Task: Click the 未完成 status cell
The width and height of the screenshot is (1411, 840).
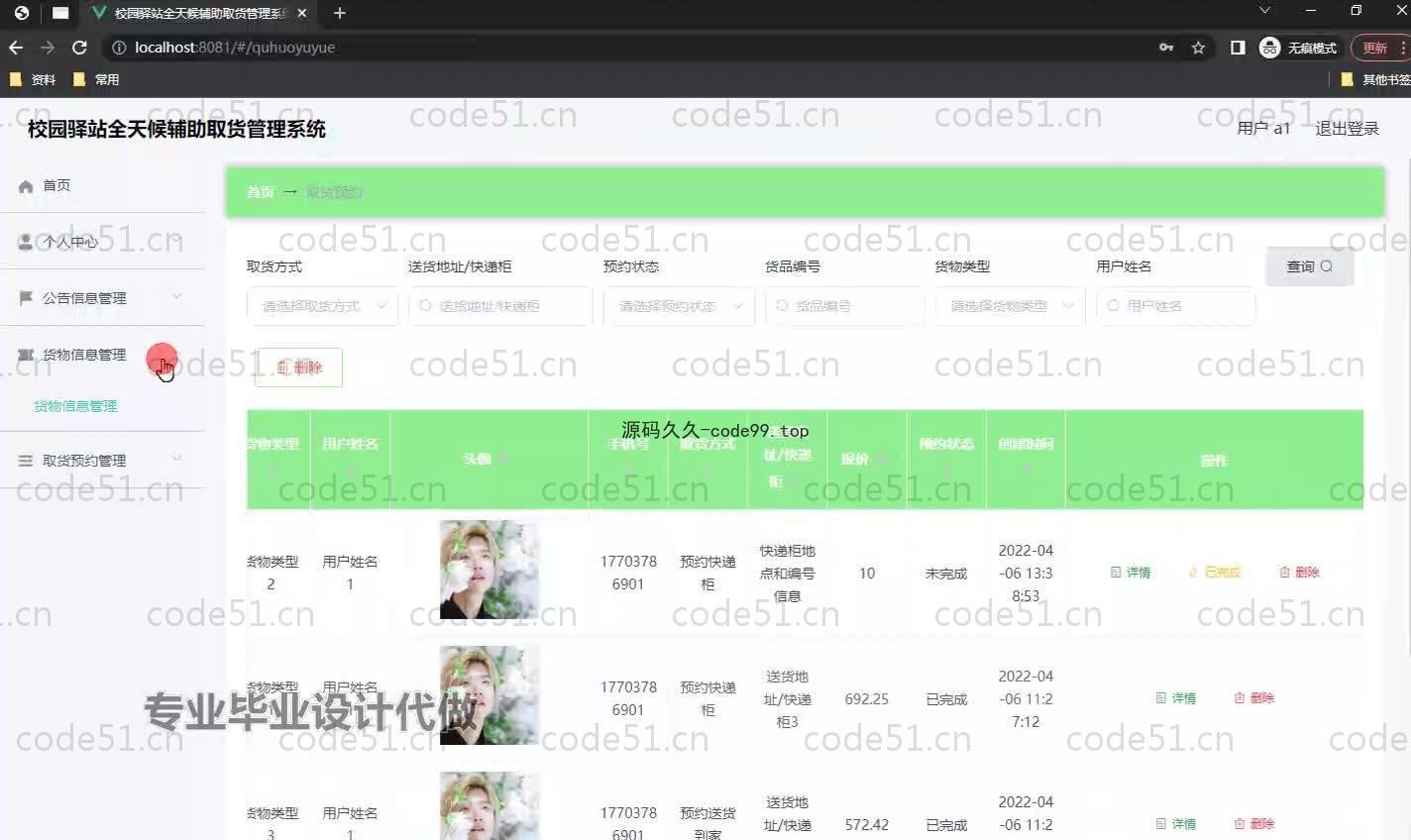Action: pos(946,574)
